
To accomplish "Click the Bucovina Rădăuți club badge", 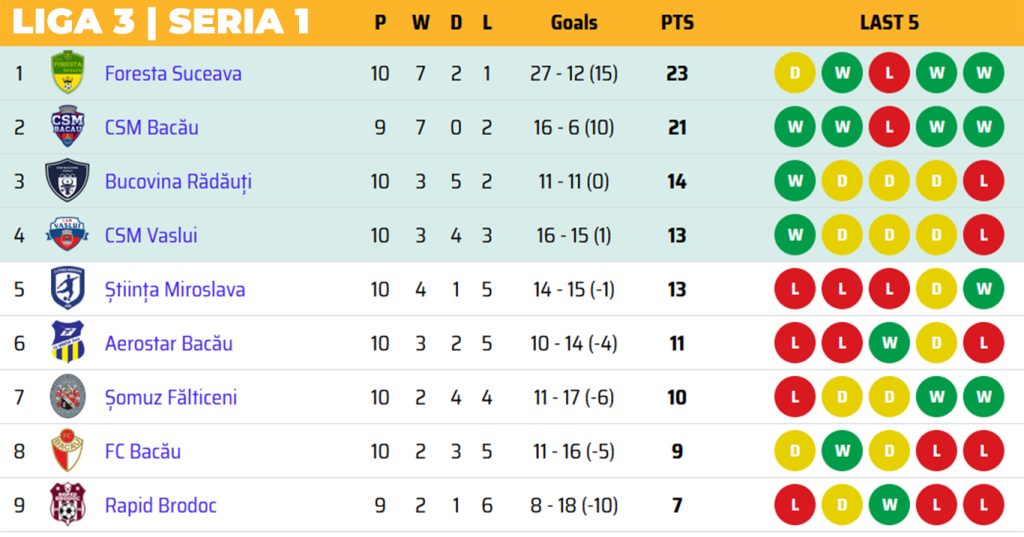I will [x=68, y=181].
